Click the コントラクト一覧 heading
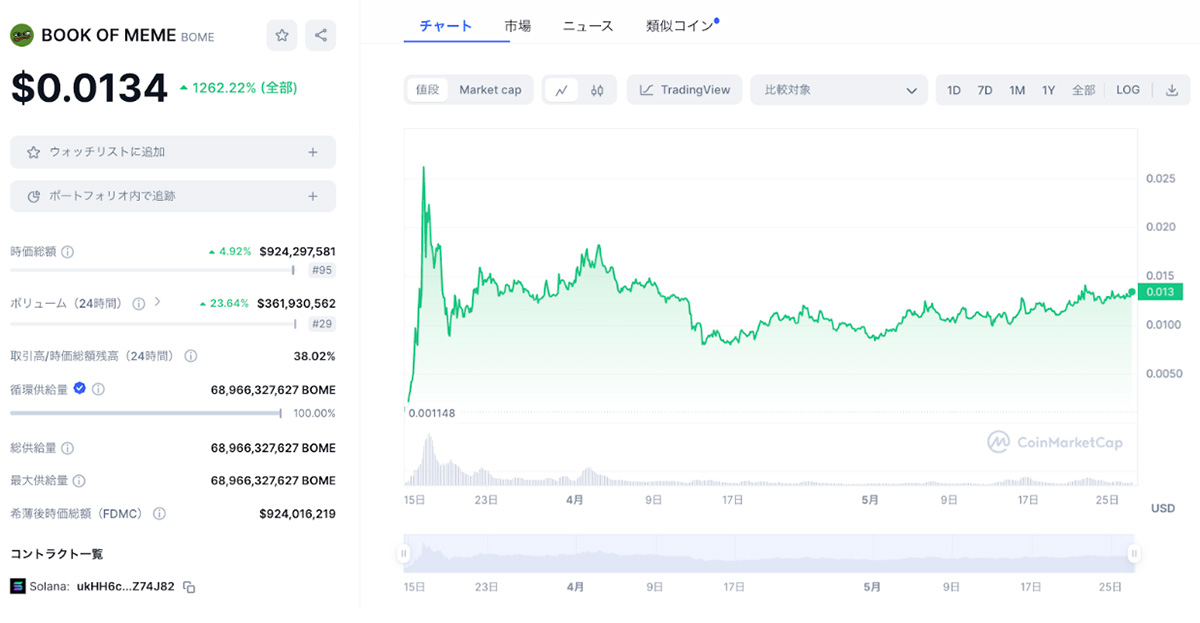This screenshot has height=623, width=1200. pyautogui.click(x=56, y=554)
